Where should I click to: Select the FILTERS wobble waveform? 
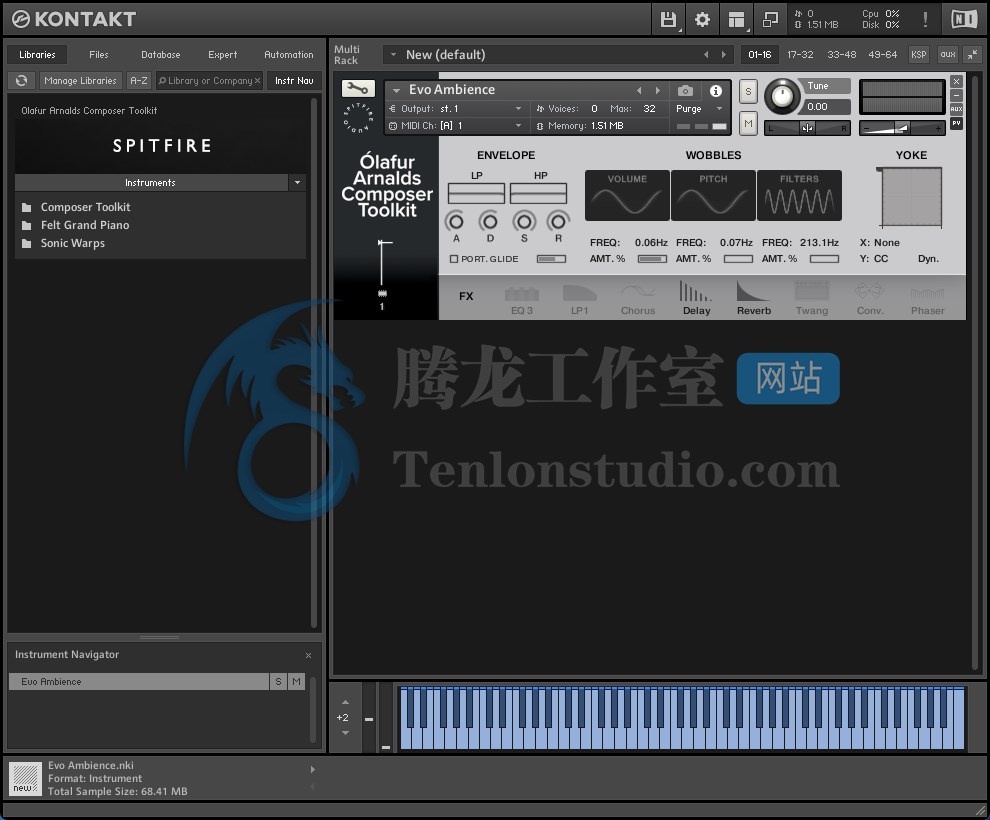coord(799,195)
